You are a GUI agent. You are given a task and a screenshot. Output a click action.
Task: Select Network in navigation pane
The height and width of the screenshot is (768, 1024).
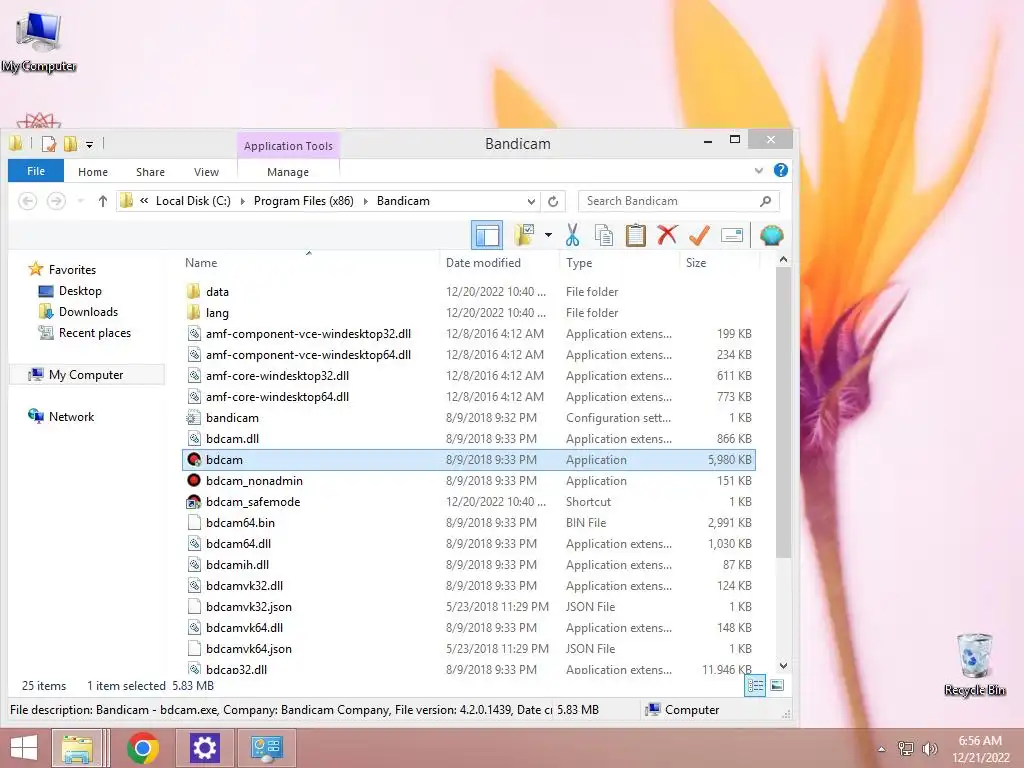point(71,417)
